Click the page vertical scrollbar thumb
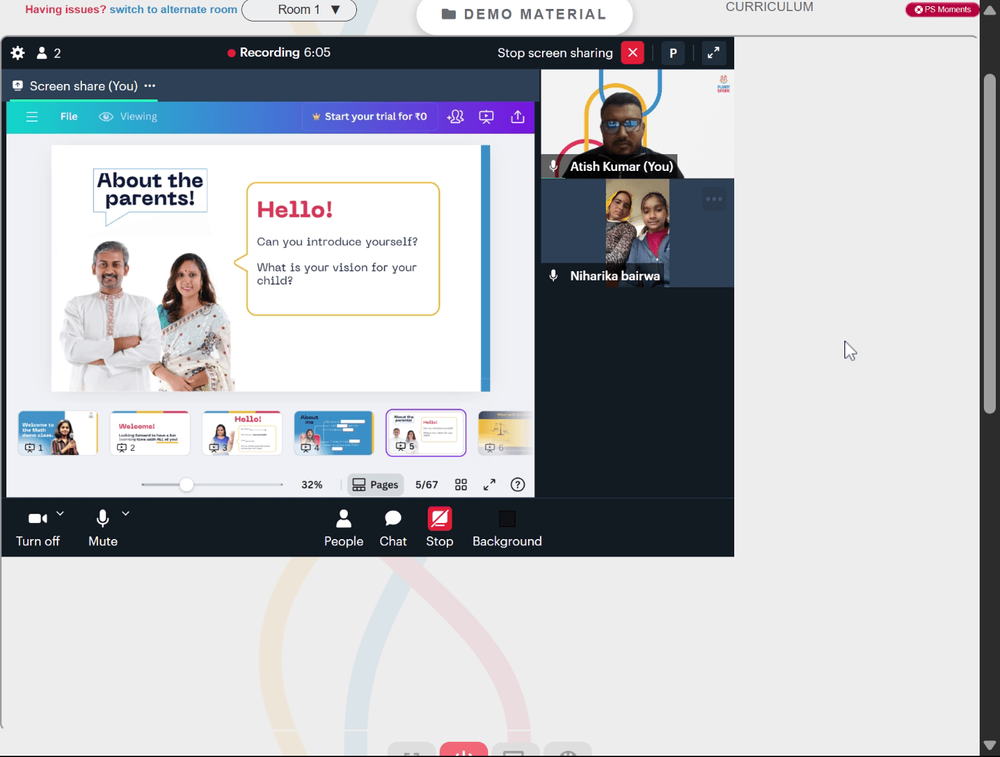This screenshot has height=757, width=1000. (x=990, y=244)
